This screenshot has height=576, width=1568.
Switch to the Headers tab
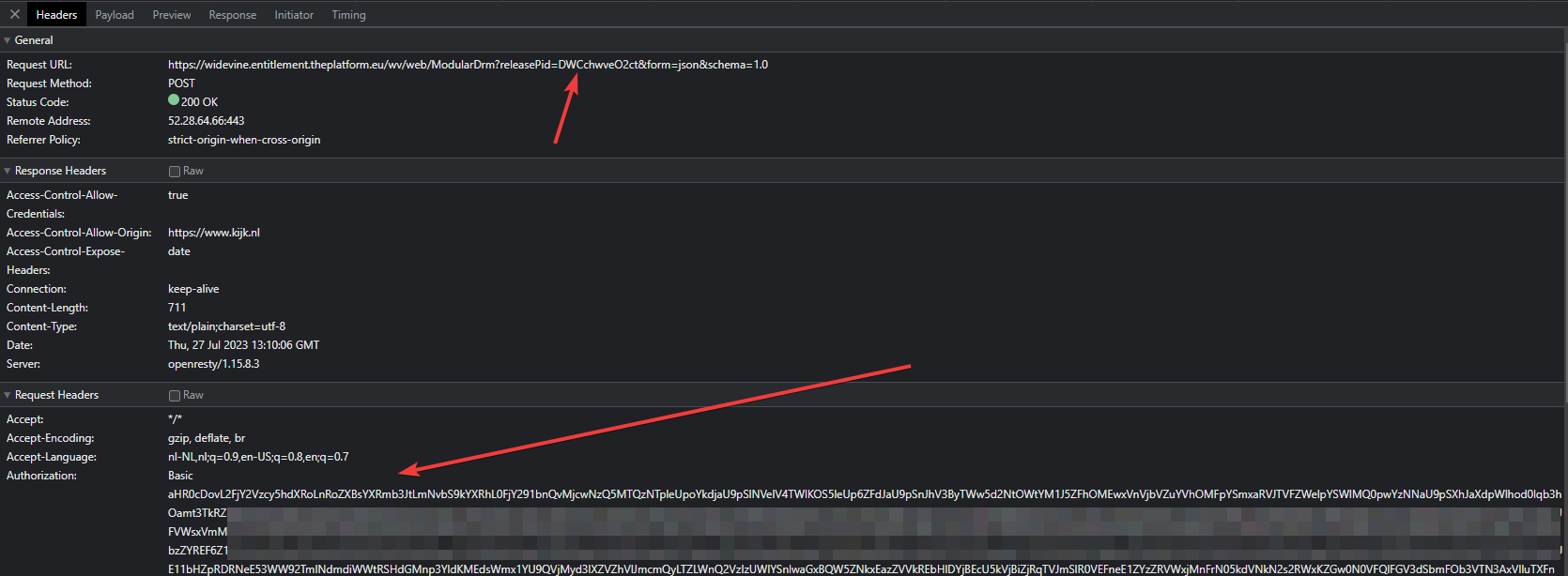(56, 15)
